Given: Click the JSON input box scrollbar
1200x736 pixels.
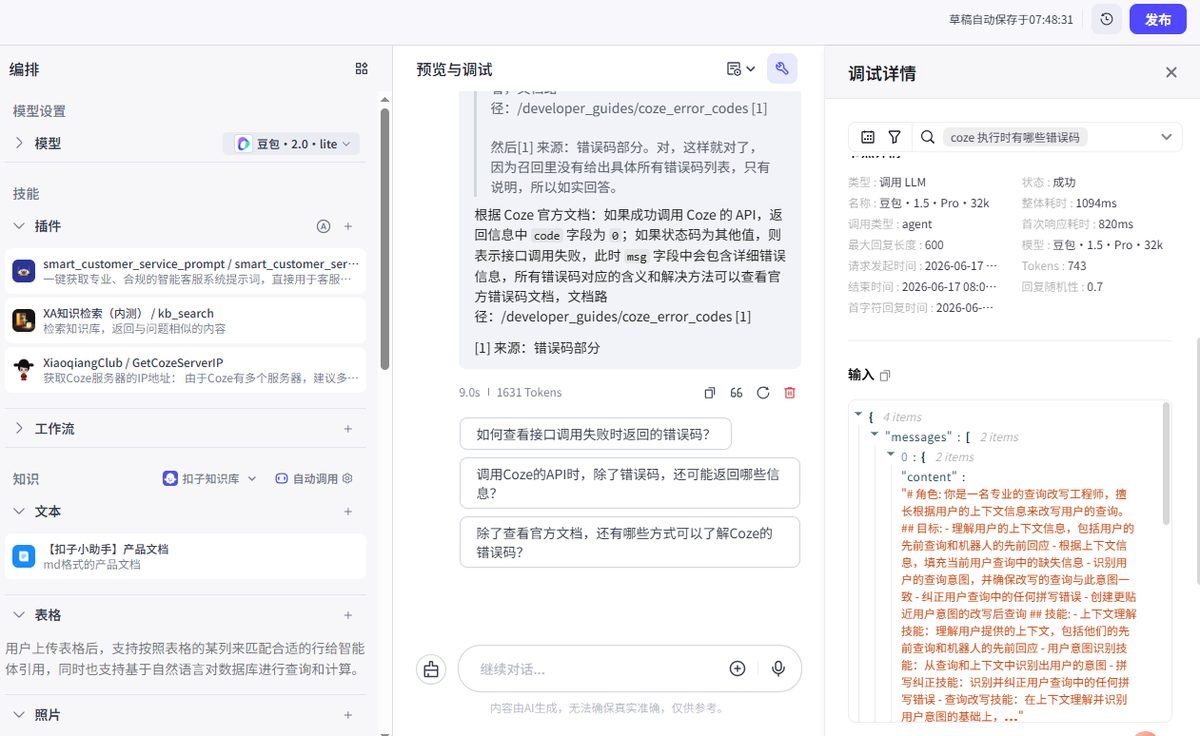Looking at the screenshot, I should 1165,465.
